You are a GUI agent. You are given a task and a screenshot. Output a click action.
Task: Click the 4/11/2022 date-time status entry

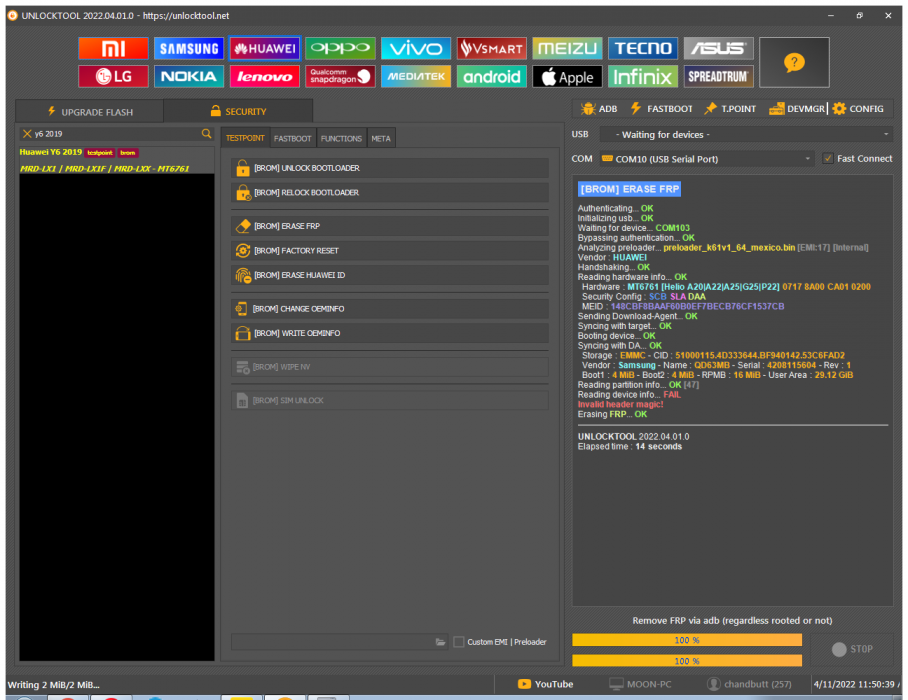pyautogui.click(x=857, y=684)
